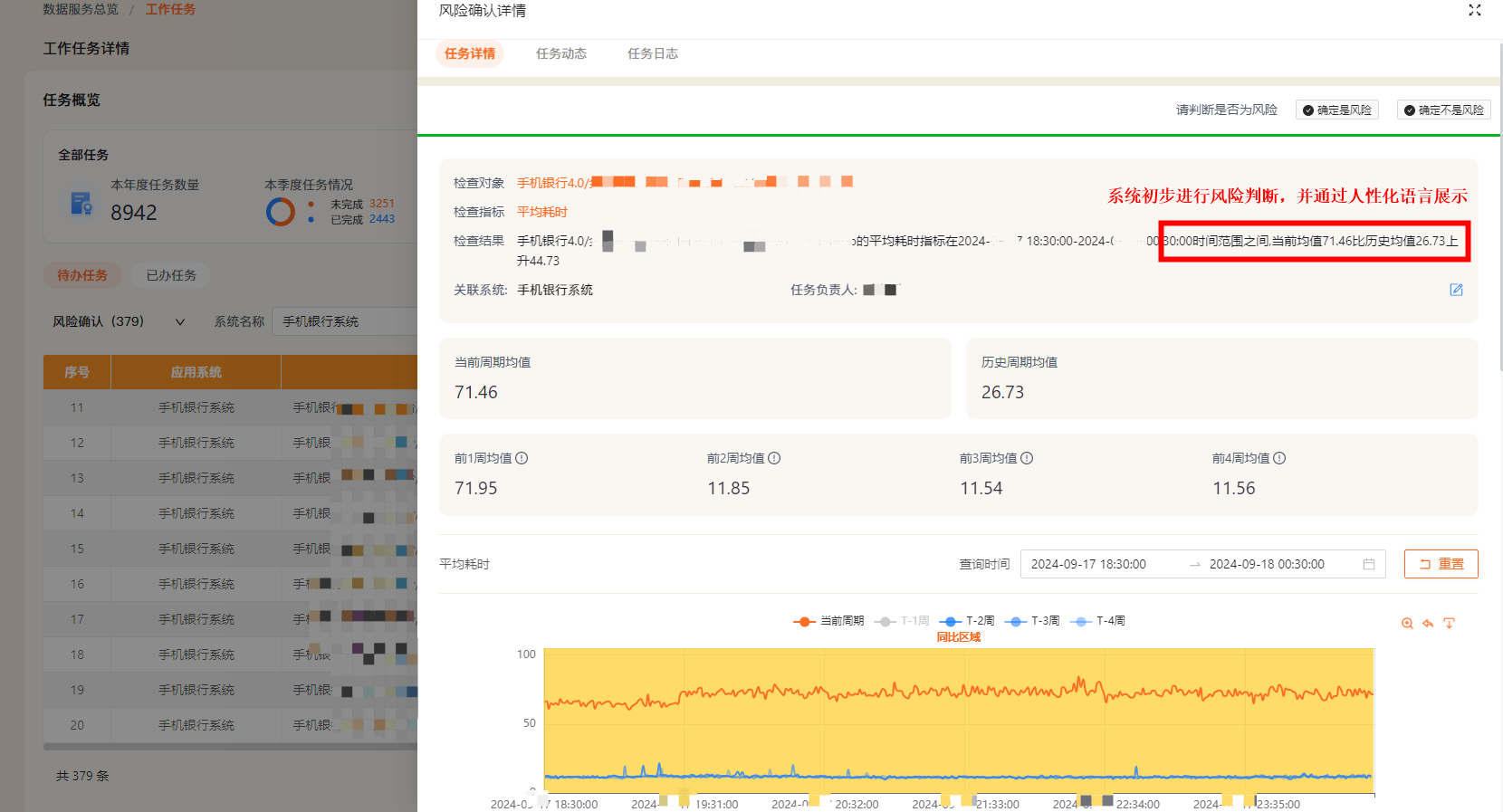This screenshot has height=812, width=1503.
Task: Click the quarterly donut chart icon
Action: point(281,212)
